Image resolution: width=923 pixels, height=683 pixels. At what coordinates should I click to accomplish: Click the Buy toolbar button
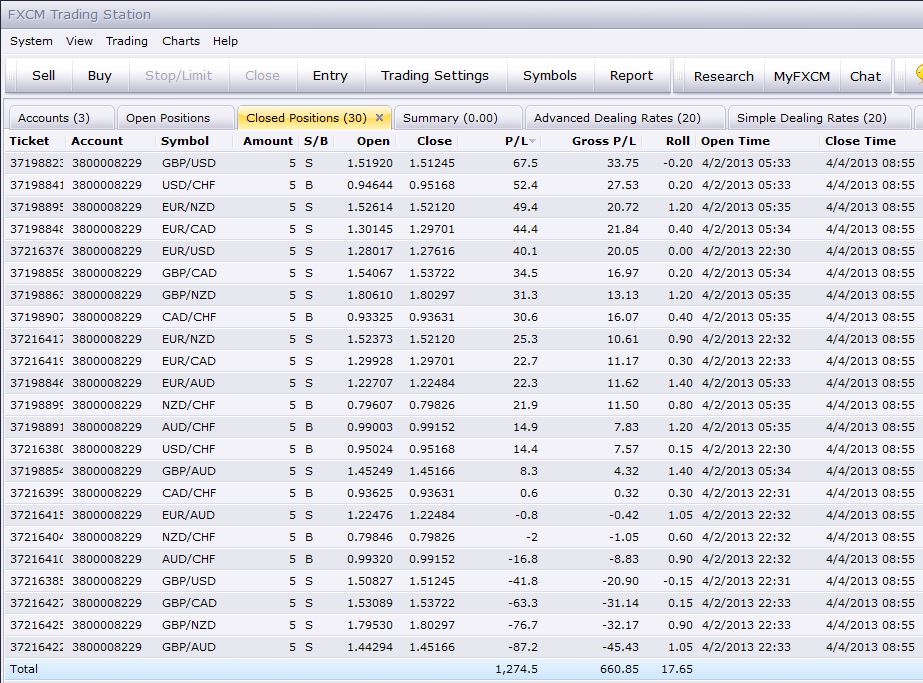click(x=99, y=75)
